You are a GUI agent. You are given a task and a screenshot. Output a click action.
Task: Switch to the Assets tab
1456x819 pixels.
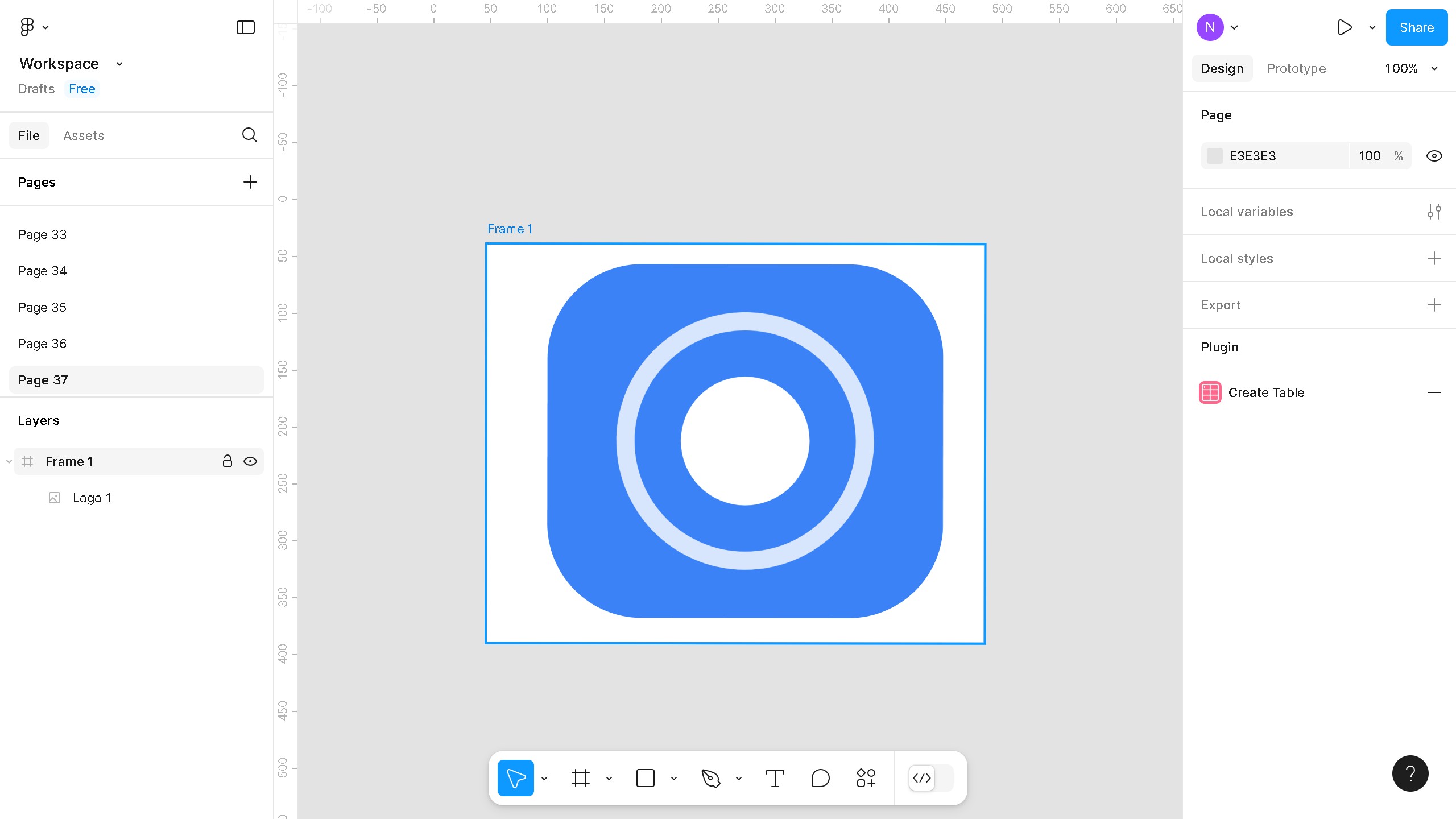[84, 135]
